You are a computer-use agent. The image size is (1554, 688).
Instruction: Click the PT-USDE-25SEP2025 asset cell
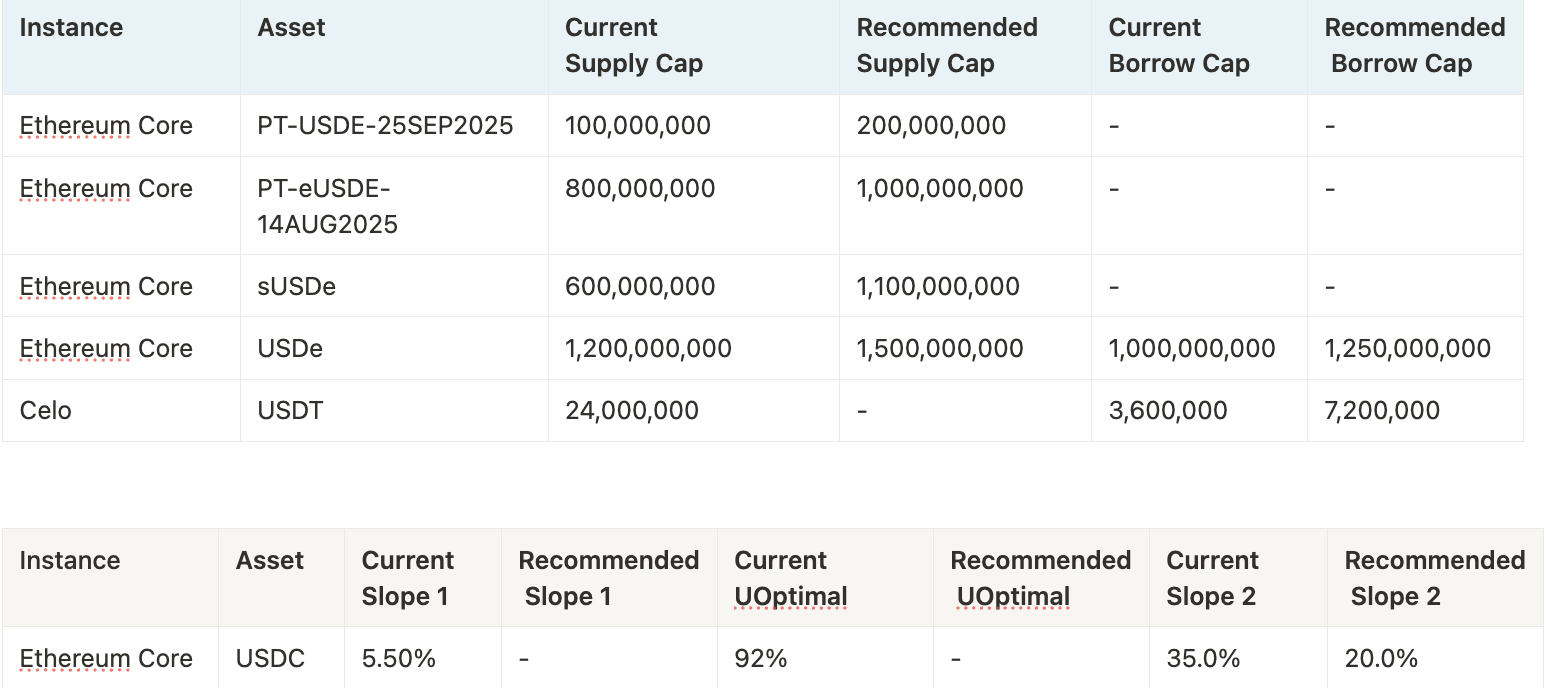tap(385, 126)
